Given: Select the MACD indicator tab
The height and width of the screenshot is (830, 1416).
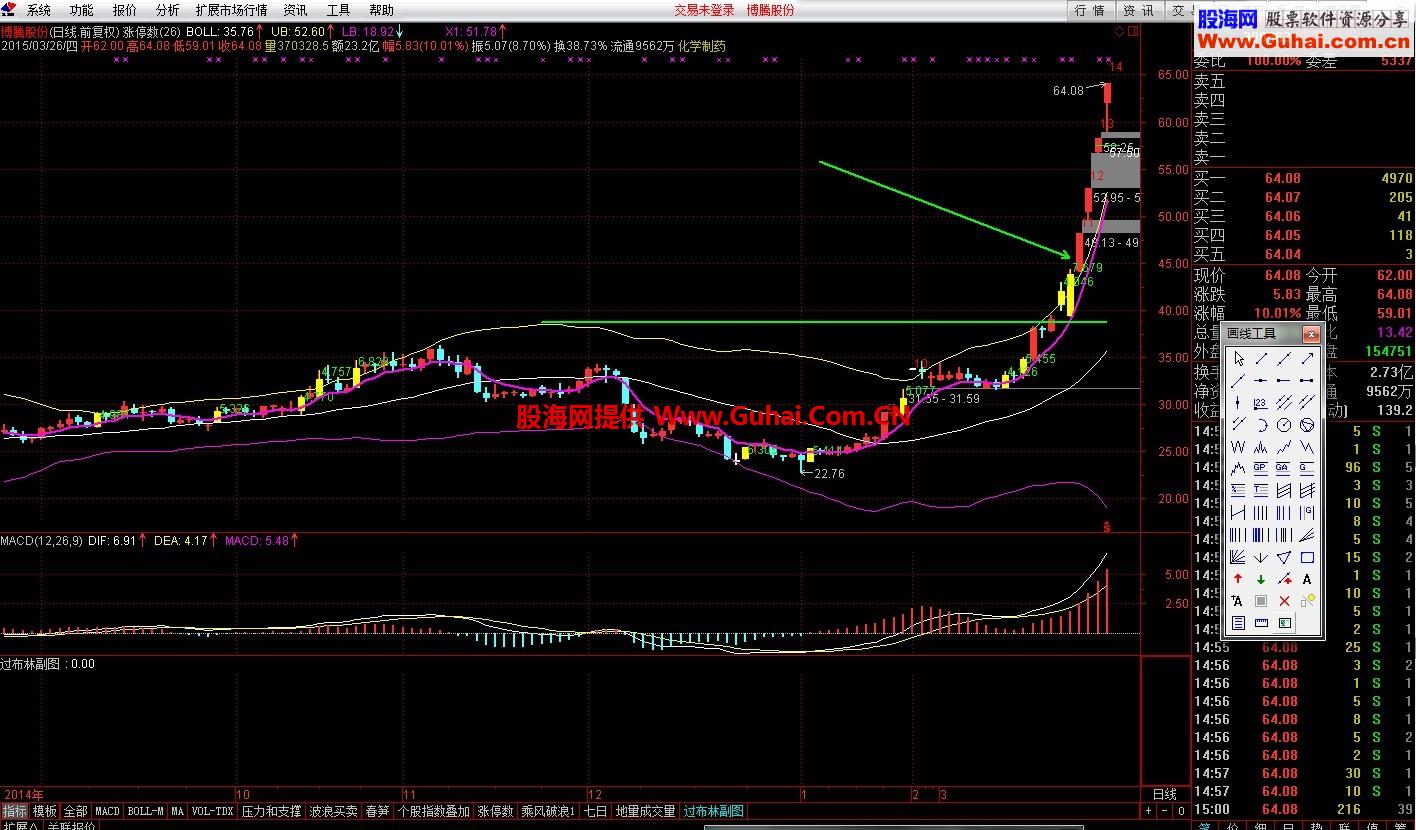Looking at the screenshot, I should click(x=107, y=811).
